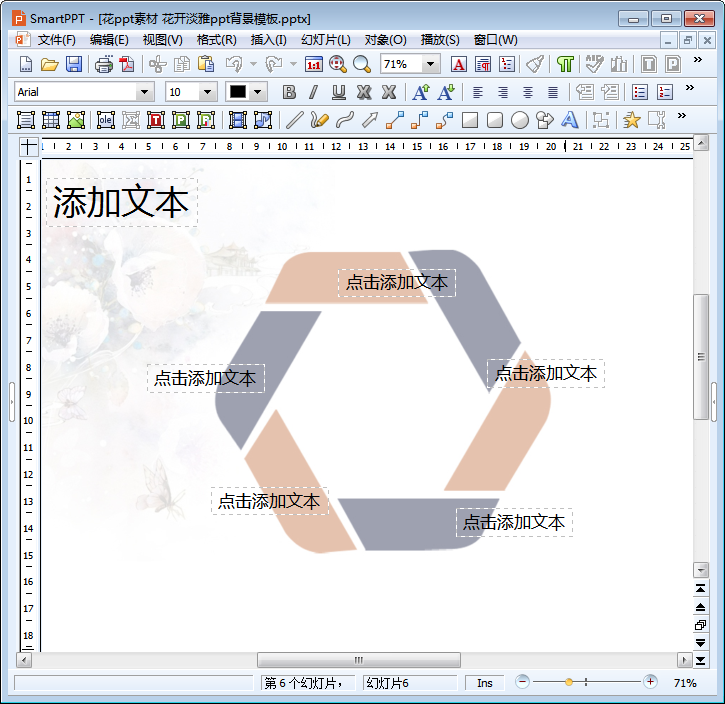The width and height of the screenshot is (725, 704).
Task: Click the 添加文本 title placeholder
Action: pyautogui.click(x=122, y=202)
